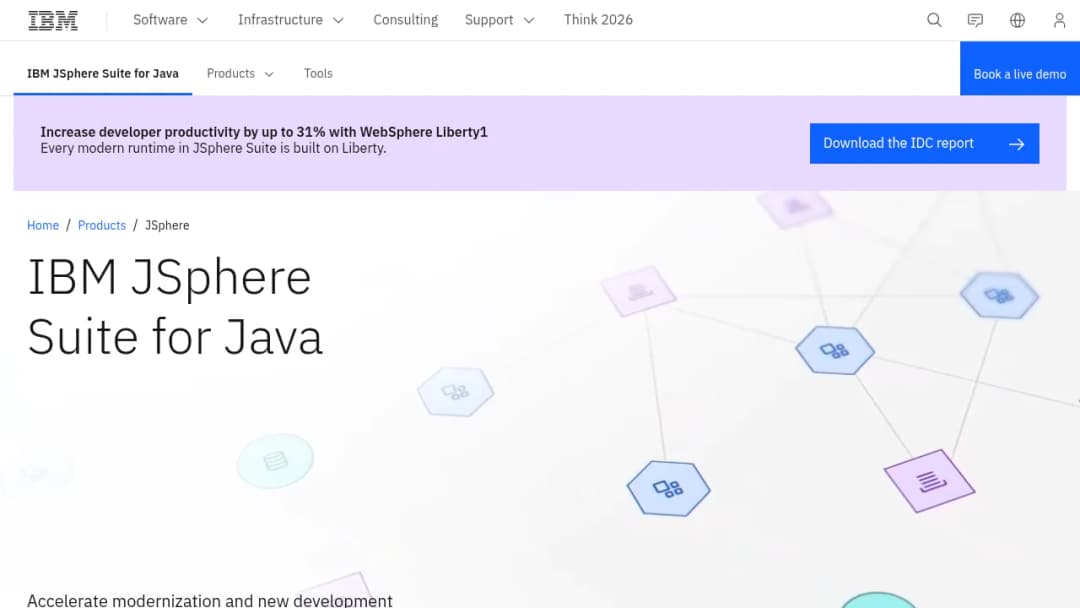Screen dimensions: 1080x608
Task: Expand the Support menu chevron
Action: 529,21
